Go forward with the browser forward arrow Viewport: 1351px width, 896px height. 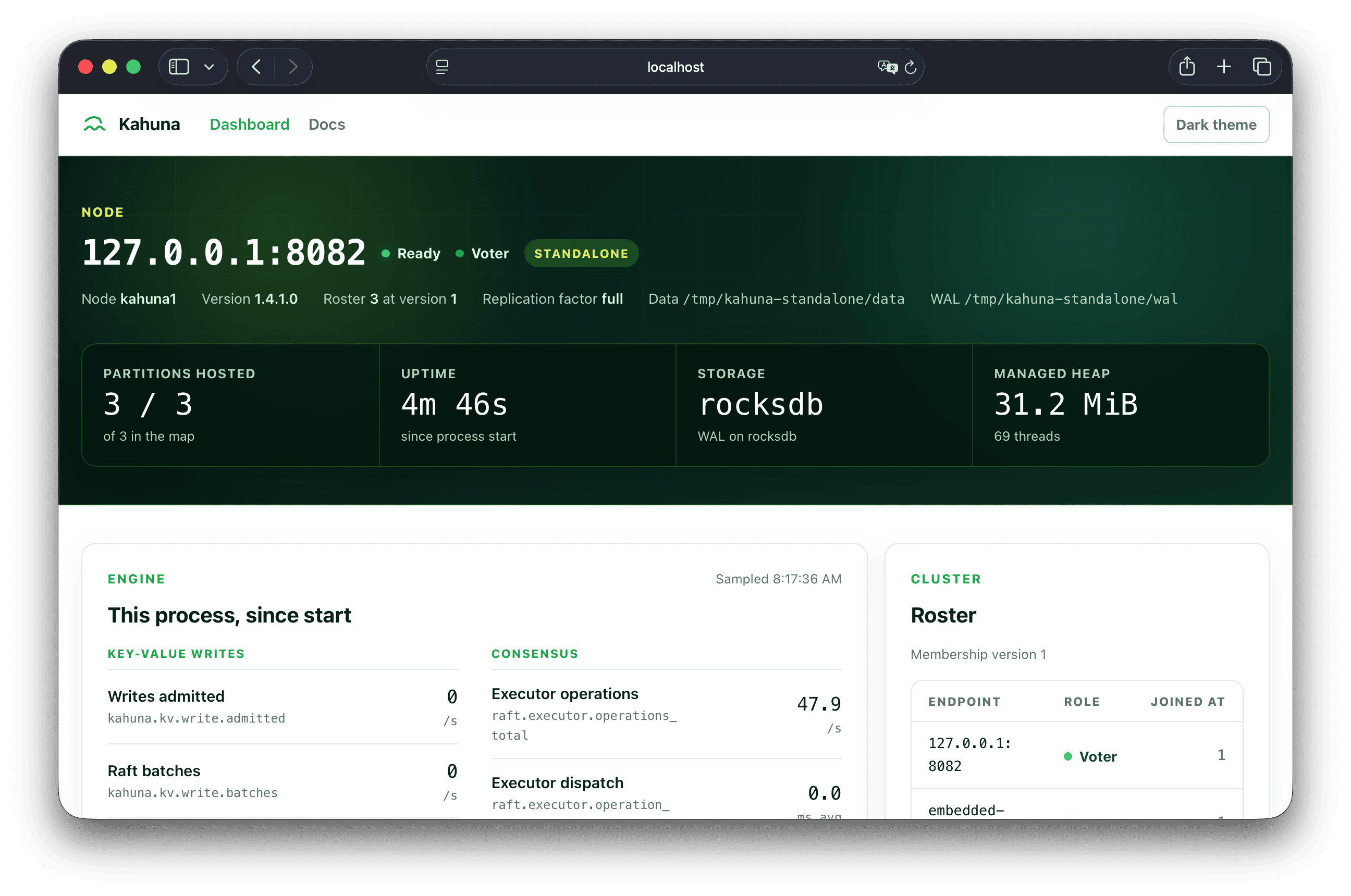pyautogui.click(x=293, y=67)
